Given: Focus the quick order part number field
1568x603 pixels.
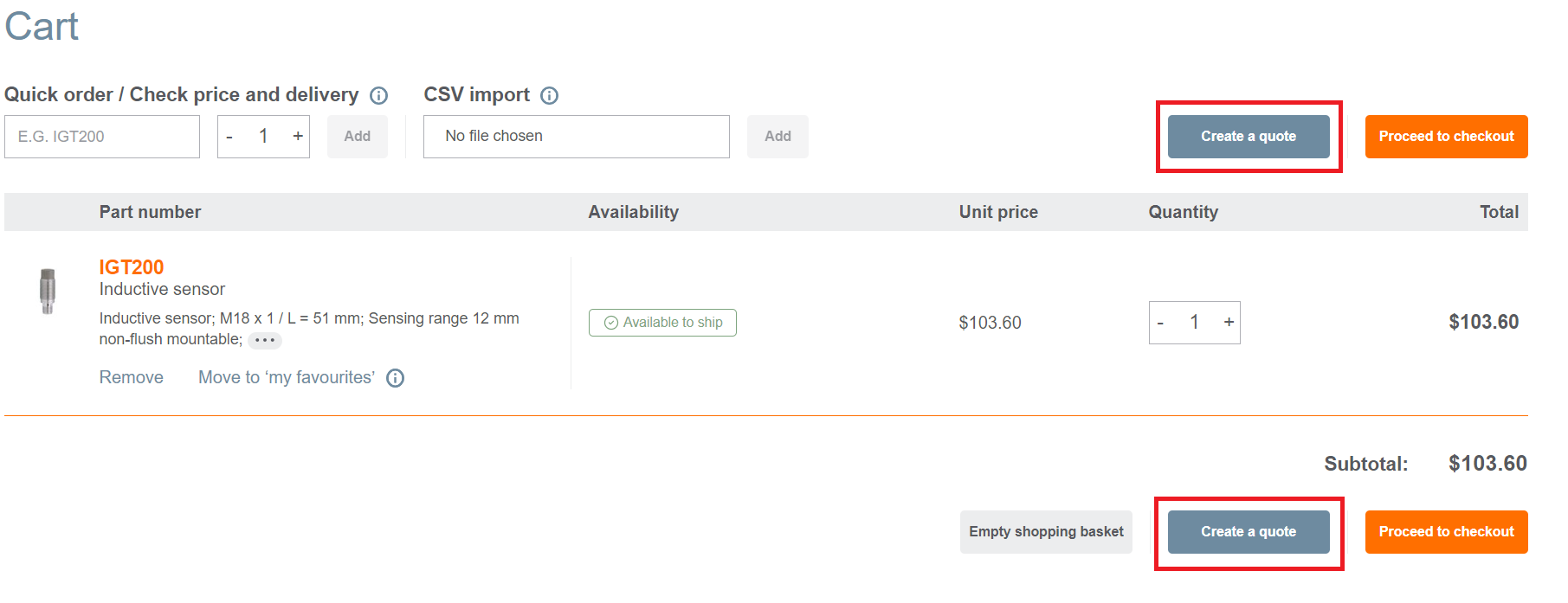Looking at the screenshot, I should [x=102, y=137].
